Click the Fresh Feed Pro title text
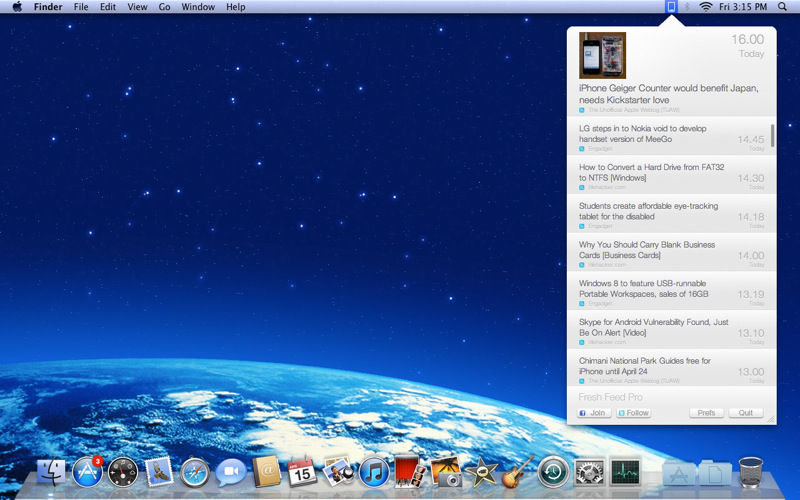The height and width of the screenshot is (500, 800). [x=610, y=397]
